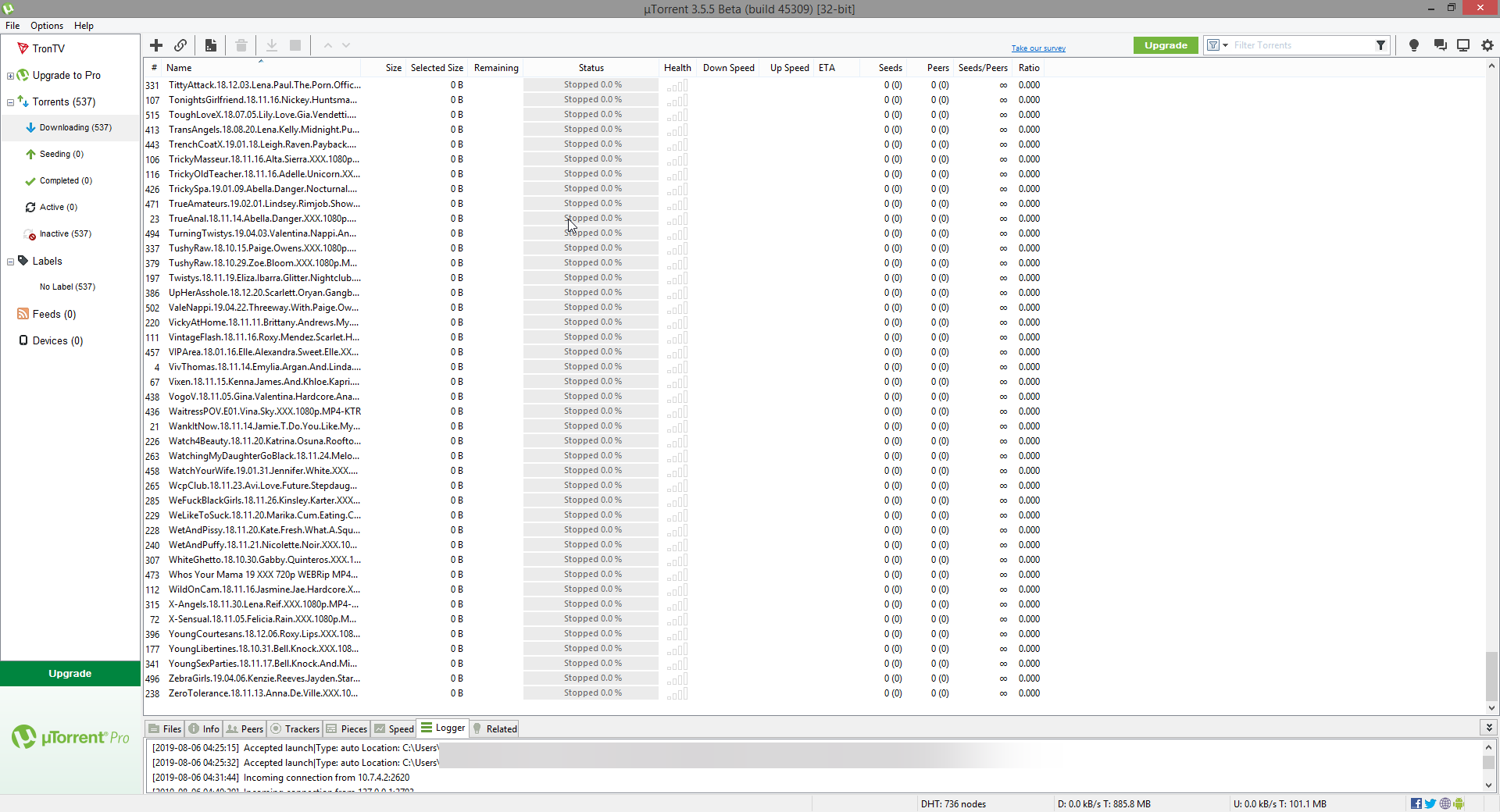Click Move Down Queue arrow icon
The image size is (1500, 812).
click(346, 45)
